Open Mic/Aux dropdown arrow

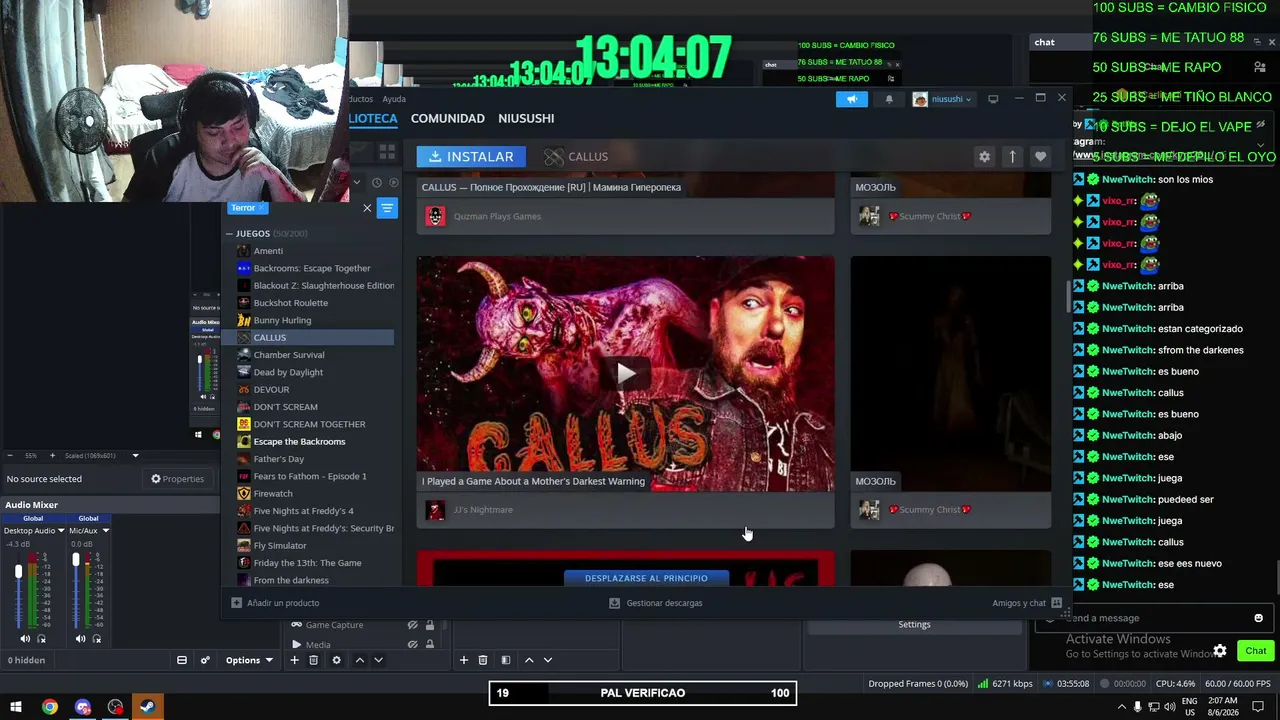tap(105, 531)
